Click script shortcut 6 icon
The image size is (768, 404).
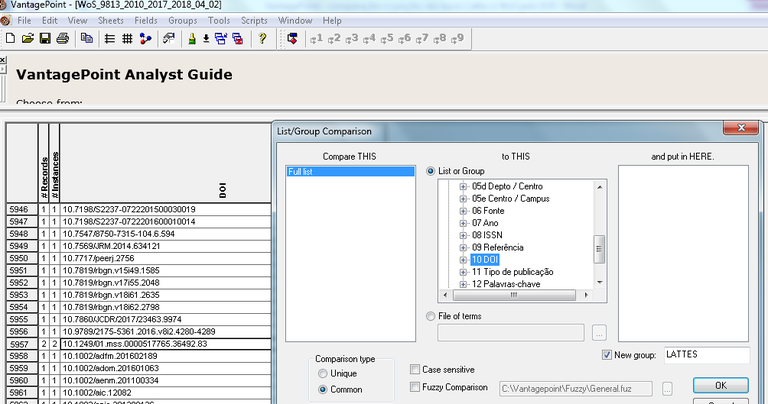[x=405, y=38]
